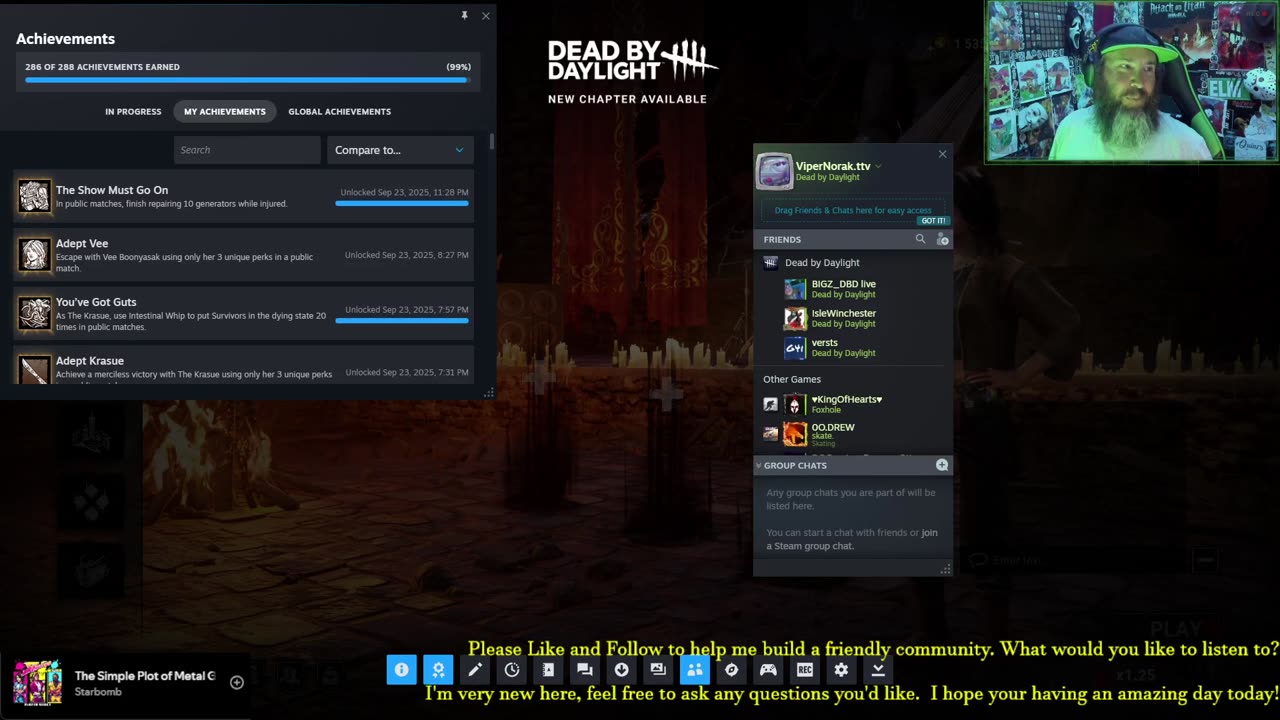Open the Notes pencil icon in toolbar
Screen dimensions: 1280x720
tap(475, 670)
